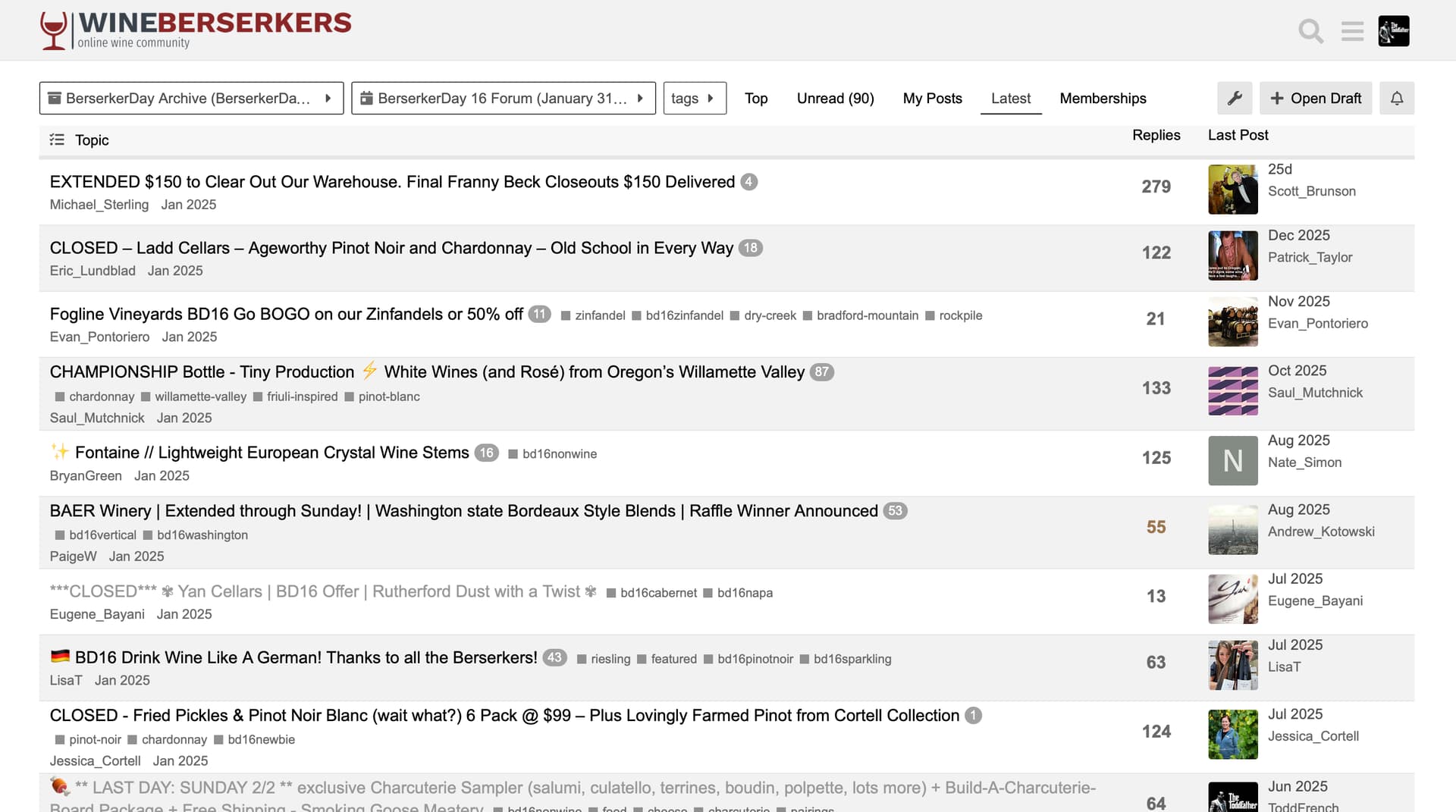Click unread badge 87 on CHAMPIONSHIP Bottle topic
The height and width of the screenshot is (812, 1456).
coord(821,372)
